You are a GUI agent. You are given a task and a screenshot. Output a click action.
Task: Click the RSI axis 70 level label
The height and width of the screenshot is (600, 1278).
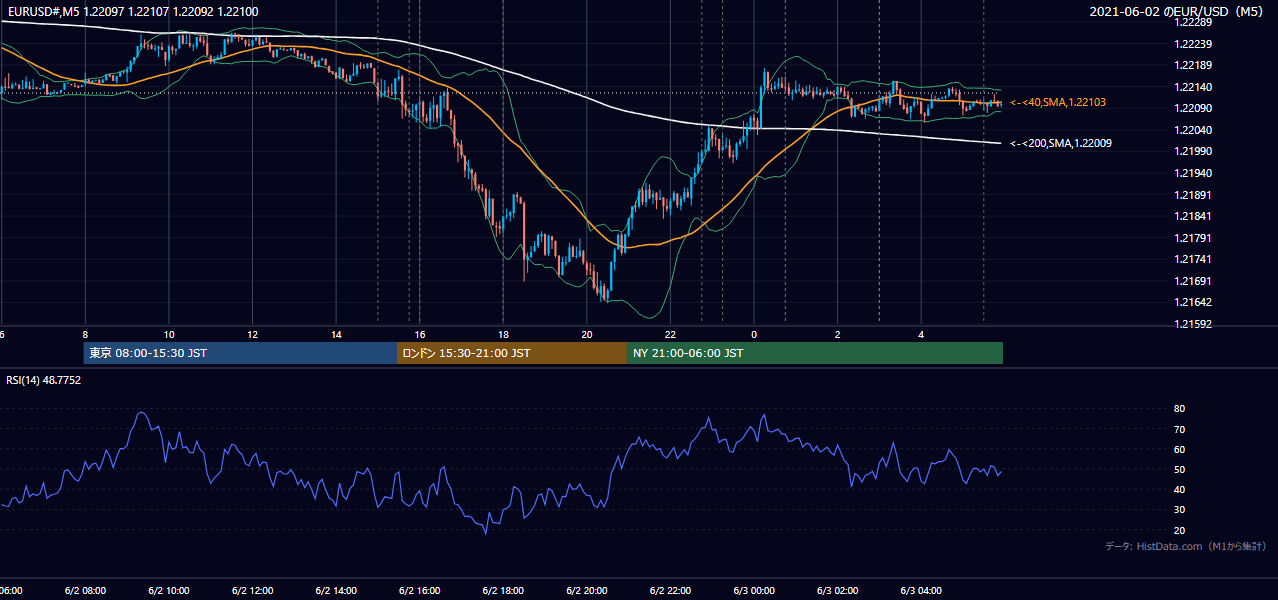tap(1180, 429)
